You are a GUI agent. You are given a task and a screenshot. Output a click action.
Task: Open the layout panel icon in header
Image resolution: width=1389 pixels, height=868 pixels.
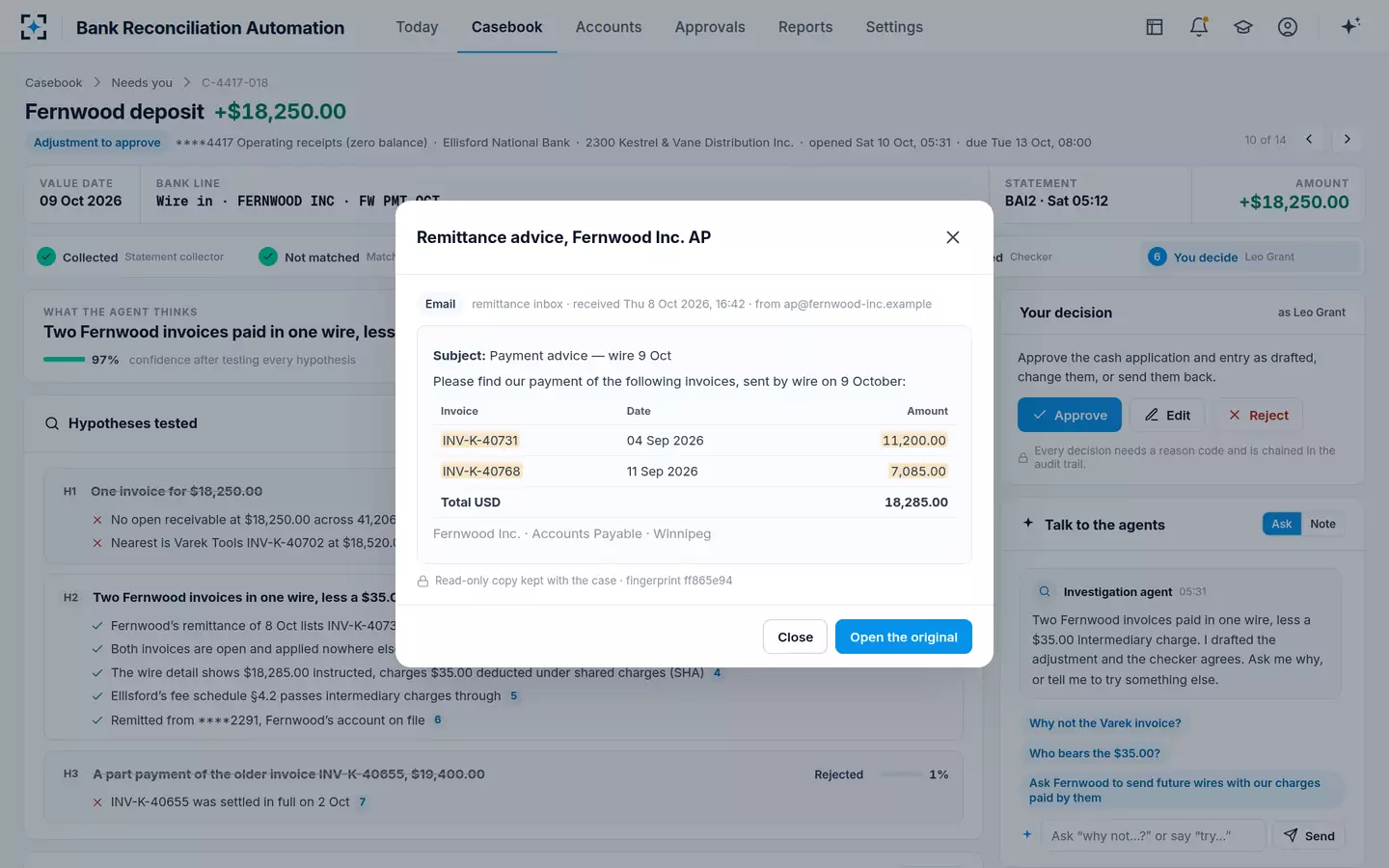click(1155, 27)
